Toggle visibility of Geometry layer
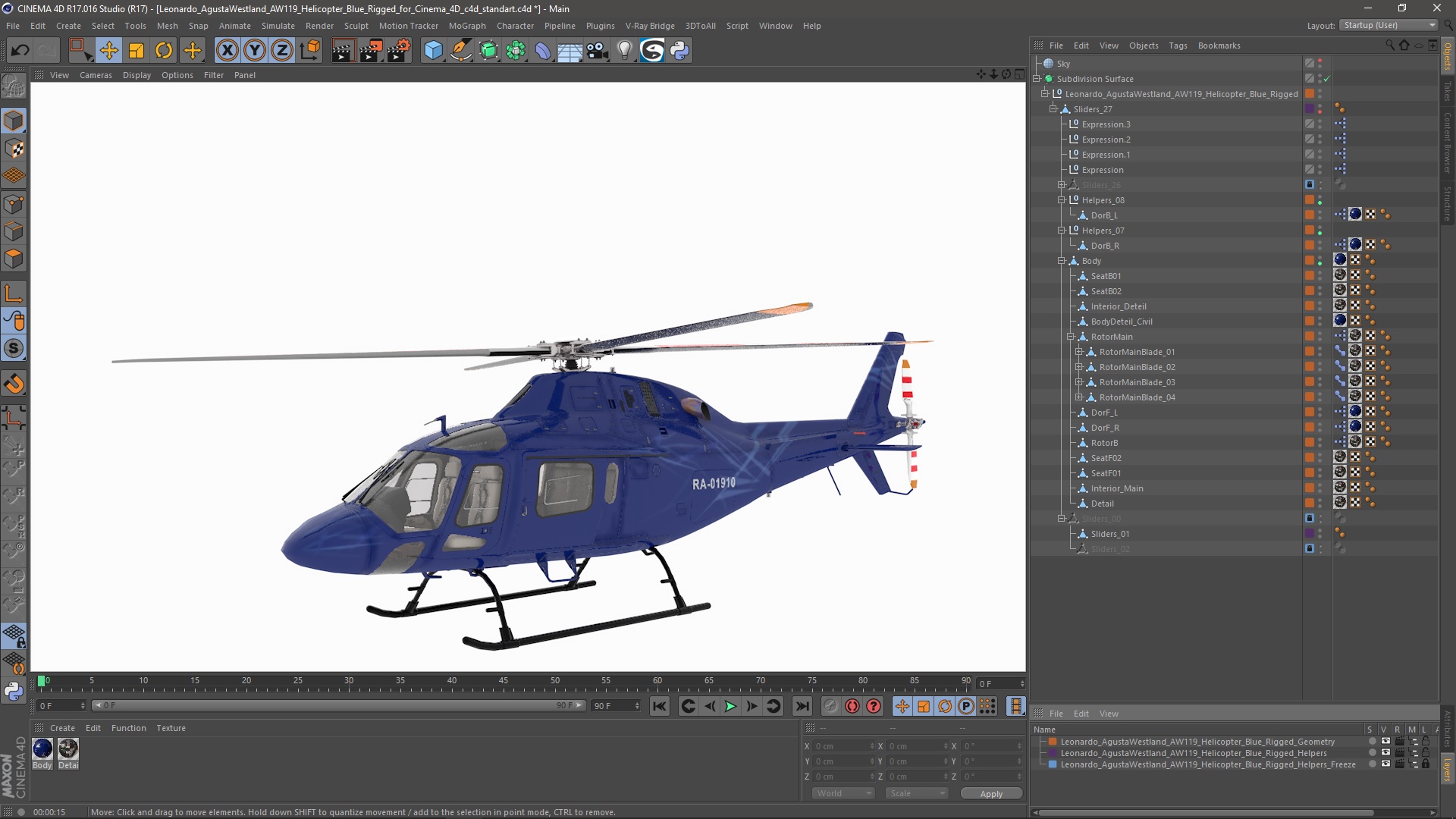 click(1385, 742)
